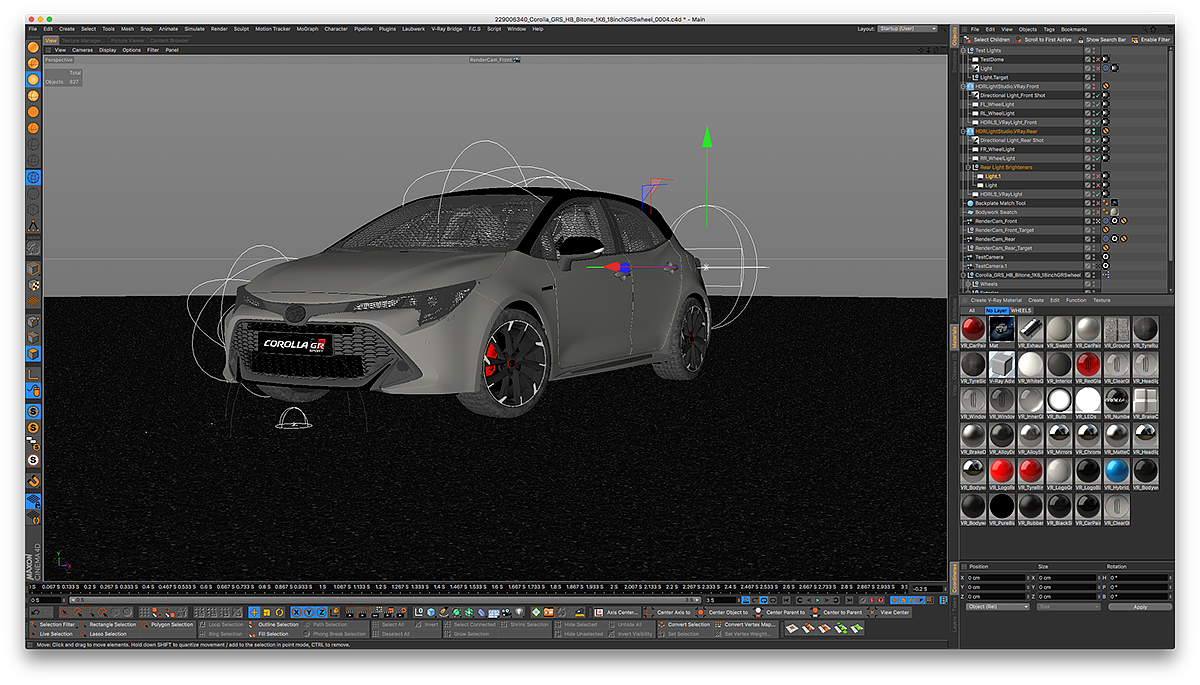1200x685 pixels.
Task: Toggle the green enable checkmark on FL_WheelLight
Action: (x=1097, y=104)
